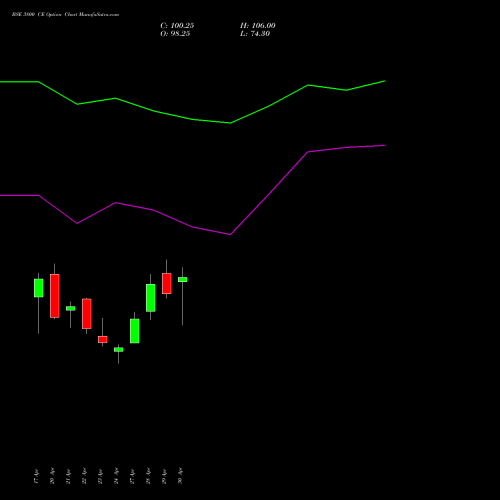This screenshot has height=500, width=500.
Task: Click the tall red candlestick for 20 Apr
Action: tap(55, 296)
